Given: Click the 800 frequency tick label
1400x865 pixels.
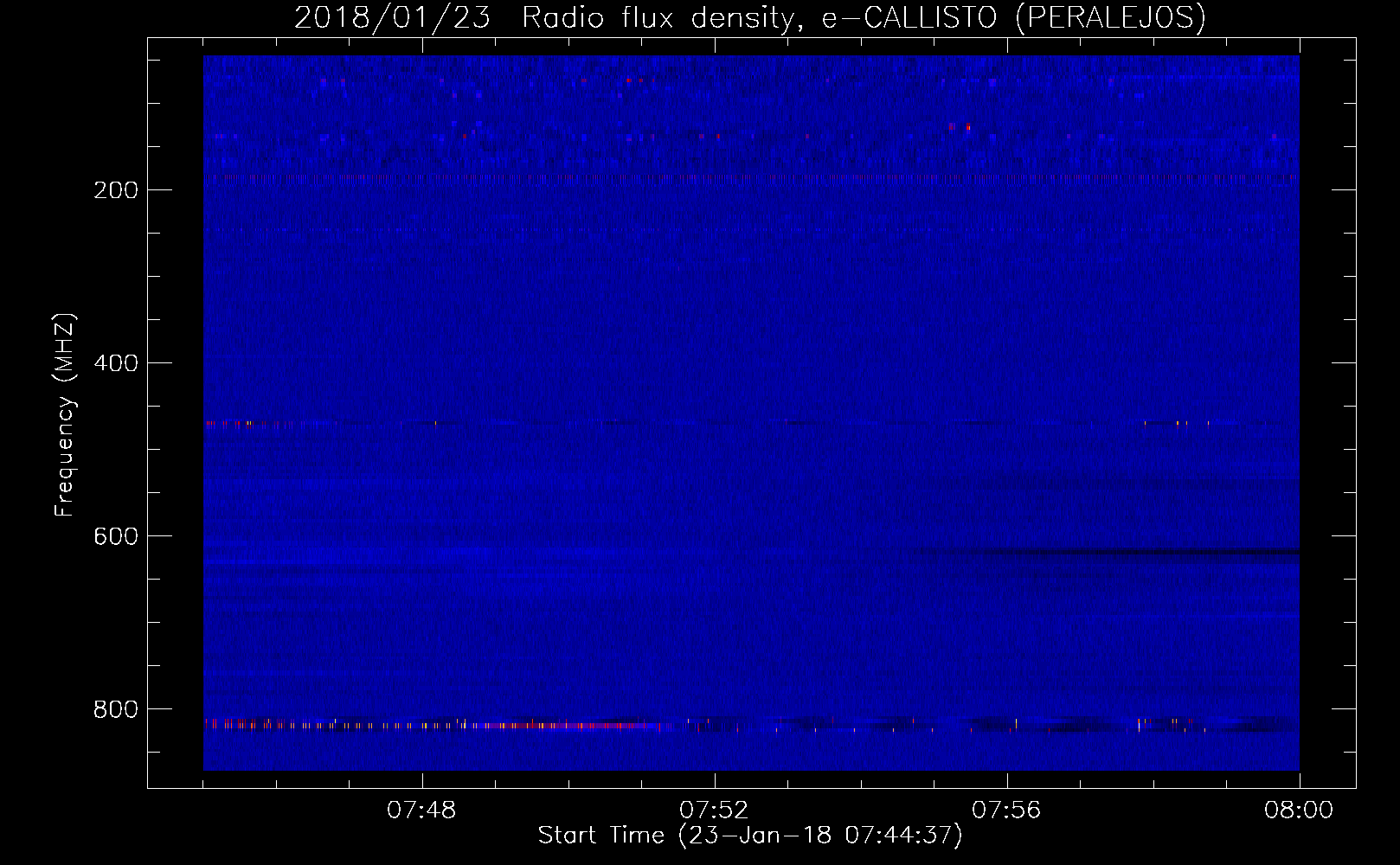Looking at the screenshot, I should [116, 709].
